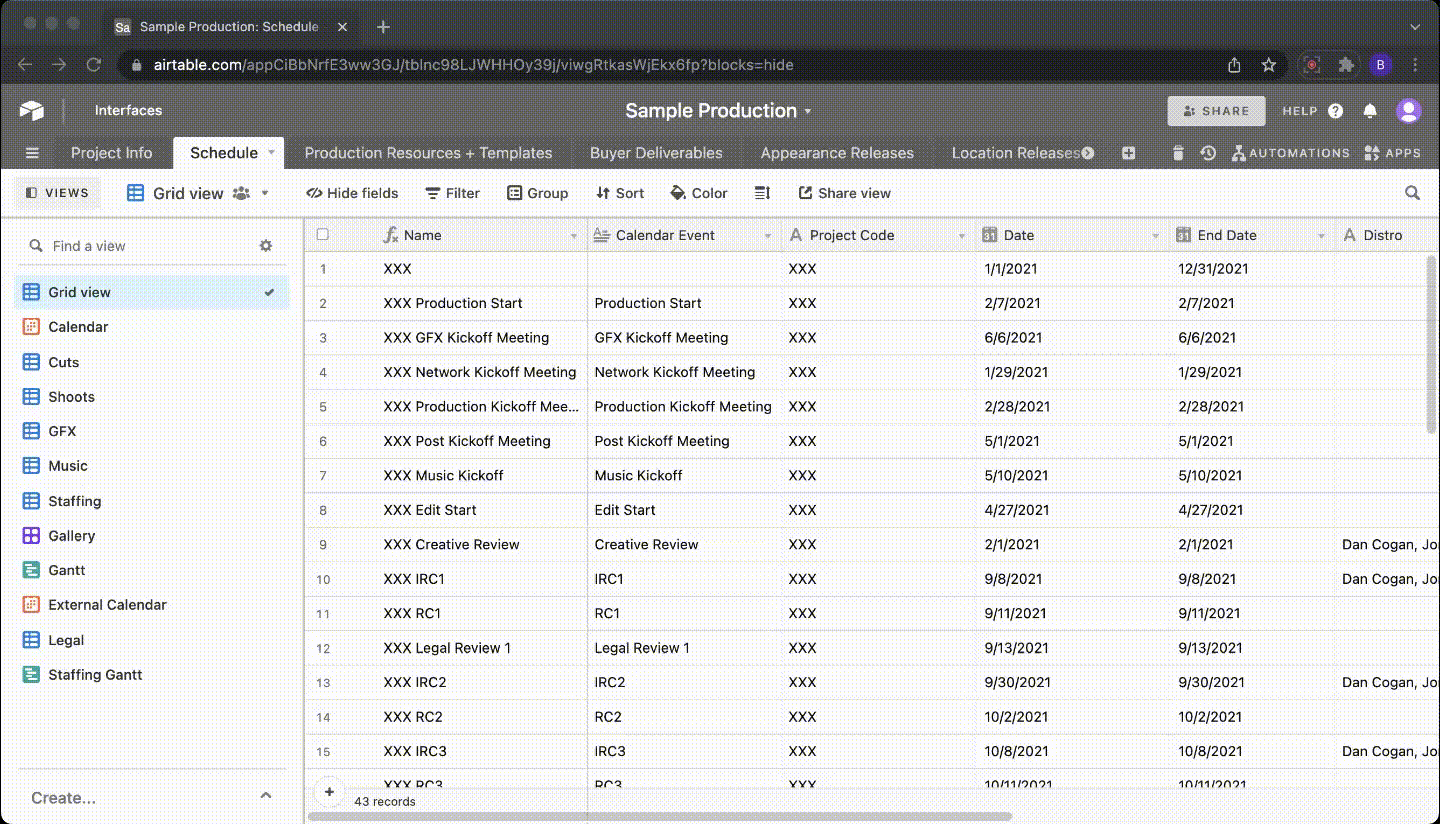Screen dimensions: 1440x824
Task: Switch to the Project Info tab
Action: pyautogui.click(x=111, y=152)
